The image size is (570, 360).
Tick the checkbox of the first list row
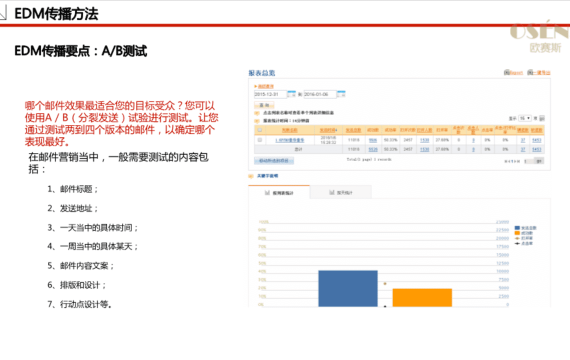260,140
